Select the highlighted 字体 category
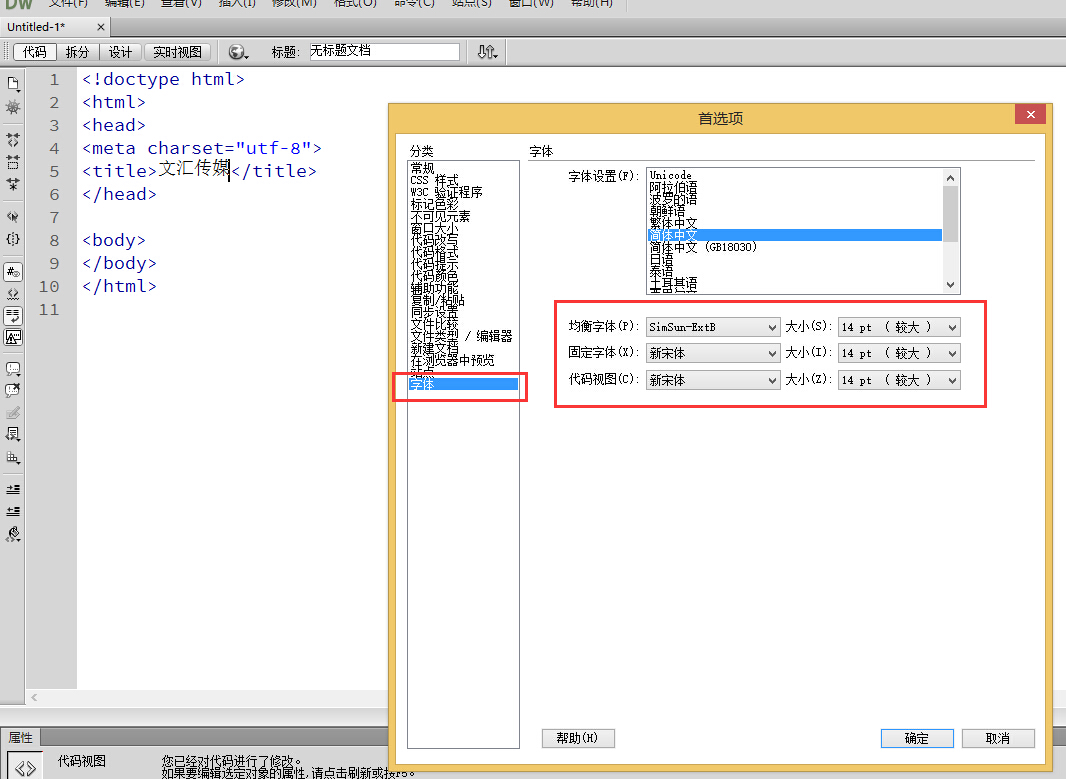The height and width of the screenshot is (779, 1066). coord(463,384)
